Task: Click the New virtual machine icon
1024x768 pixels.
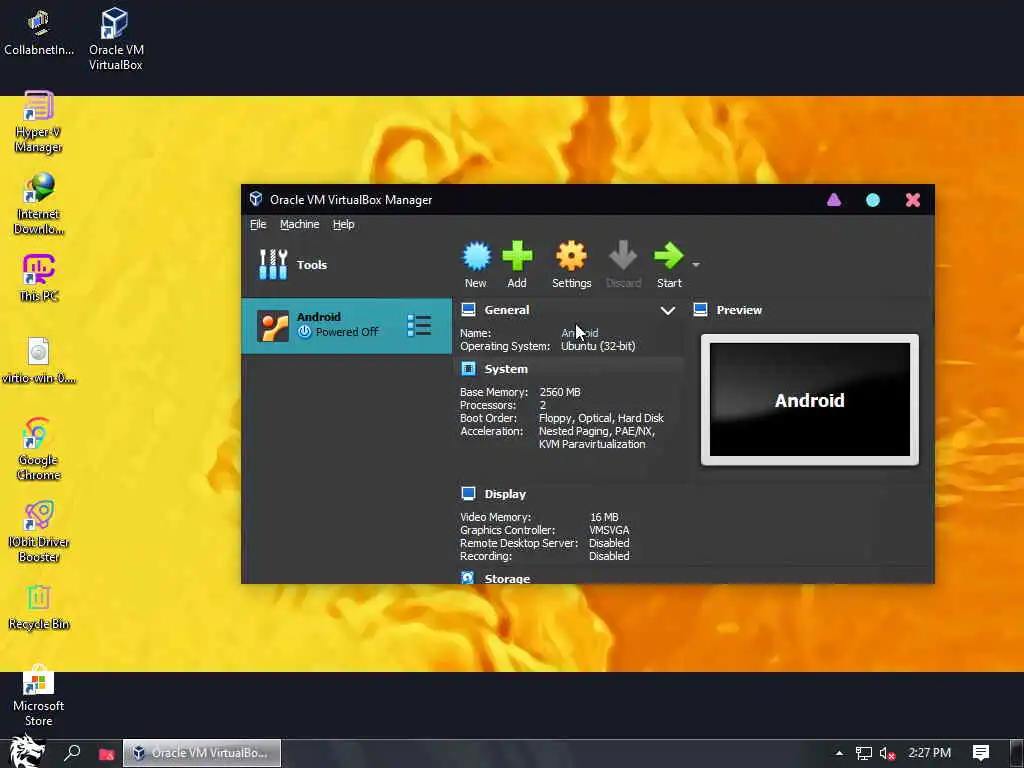Action: pyautogui.click(x=476, y=256)
